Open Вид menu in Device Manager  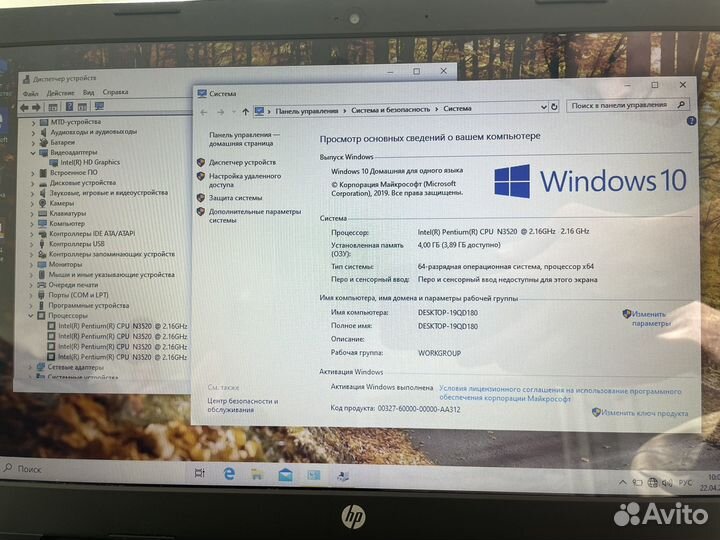point(88,93)
